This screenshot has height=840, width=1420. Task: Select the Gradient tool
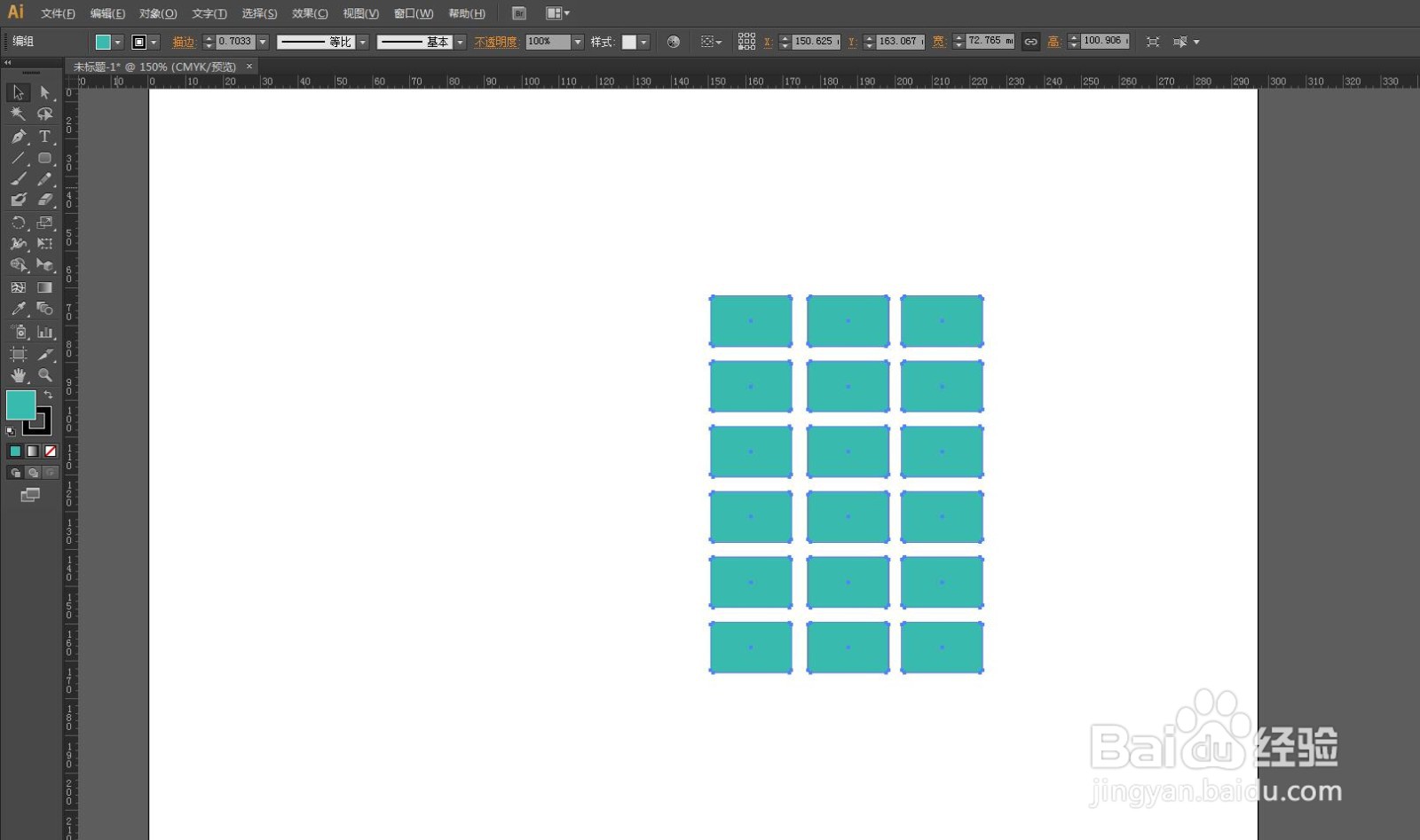[x=44, y=287]
